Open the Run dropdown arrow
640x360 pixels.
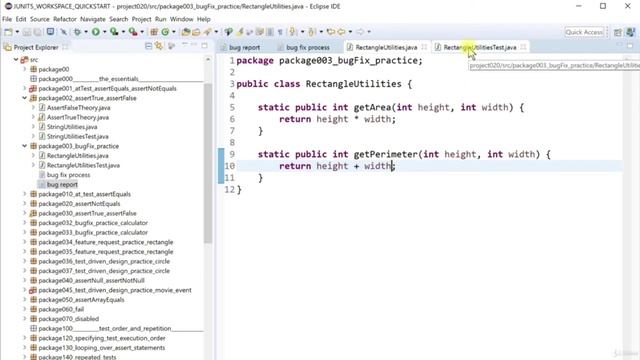104,32
